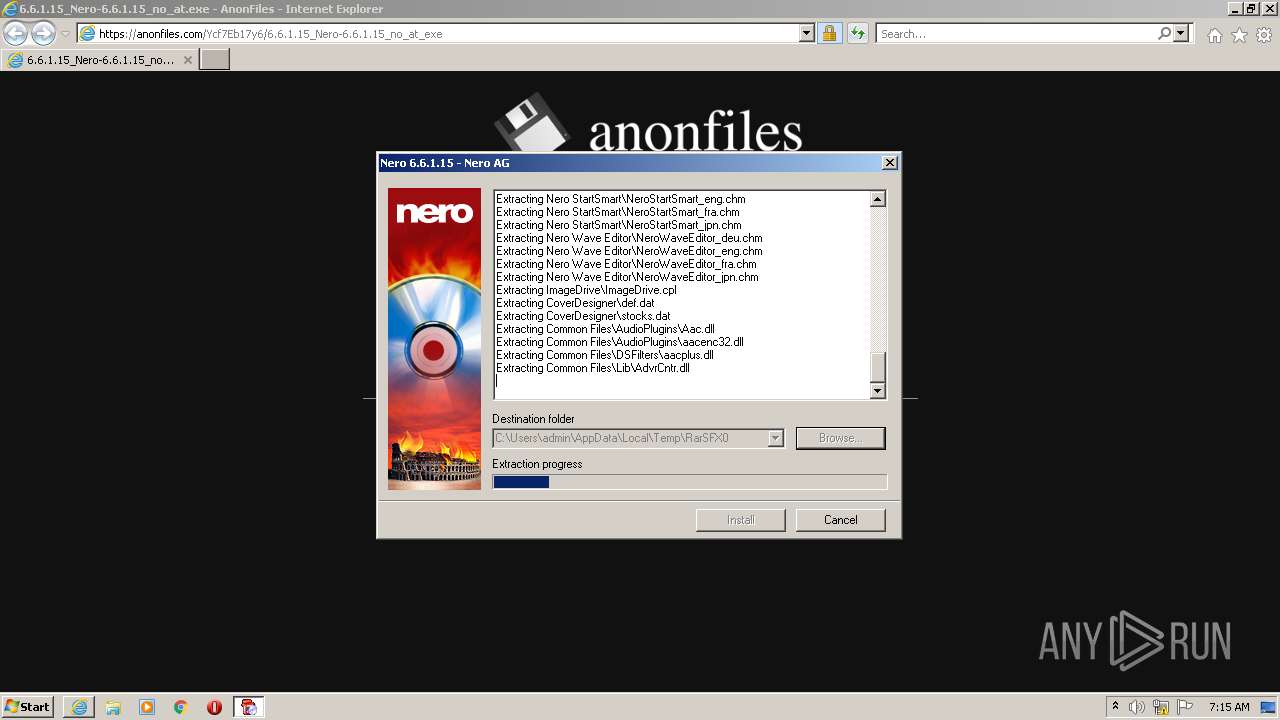Switch to the Nero installer taskbar icon
Image resolution: width=1280 pixels, height=720 pixels.
249,707
